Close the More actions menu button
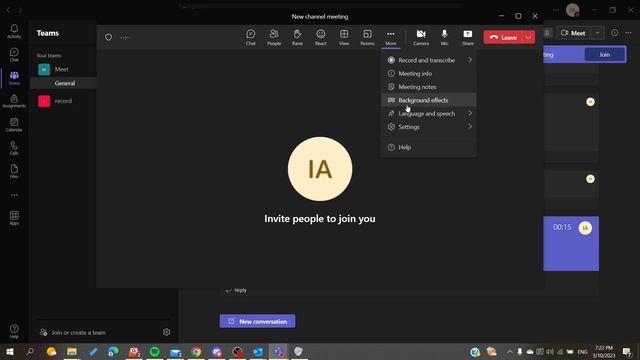Image resolution: width=640 pixels, height=360 pixels. [391, 37]
